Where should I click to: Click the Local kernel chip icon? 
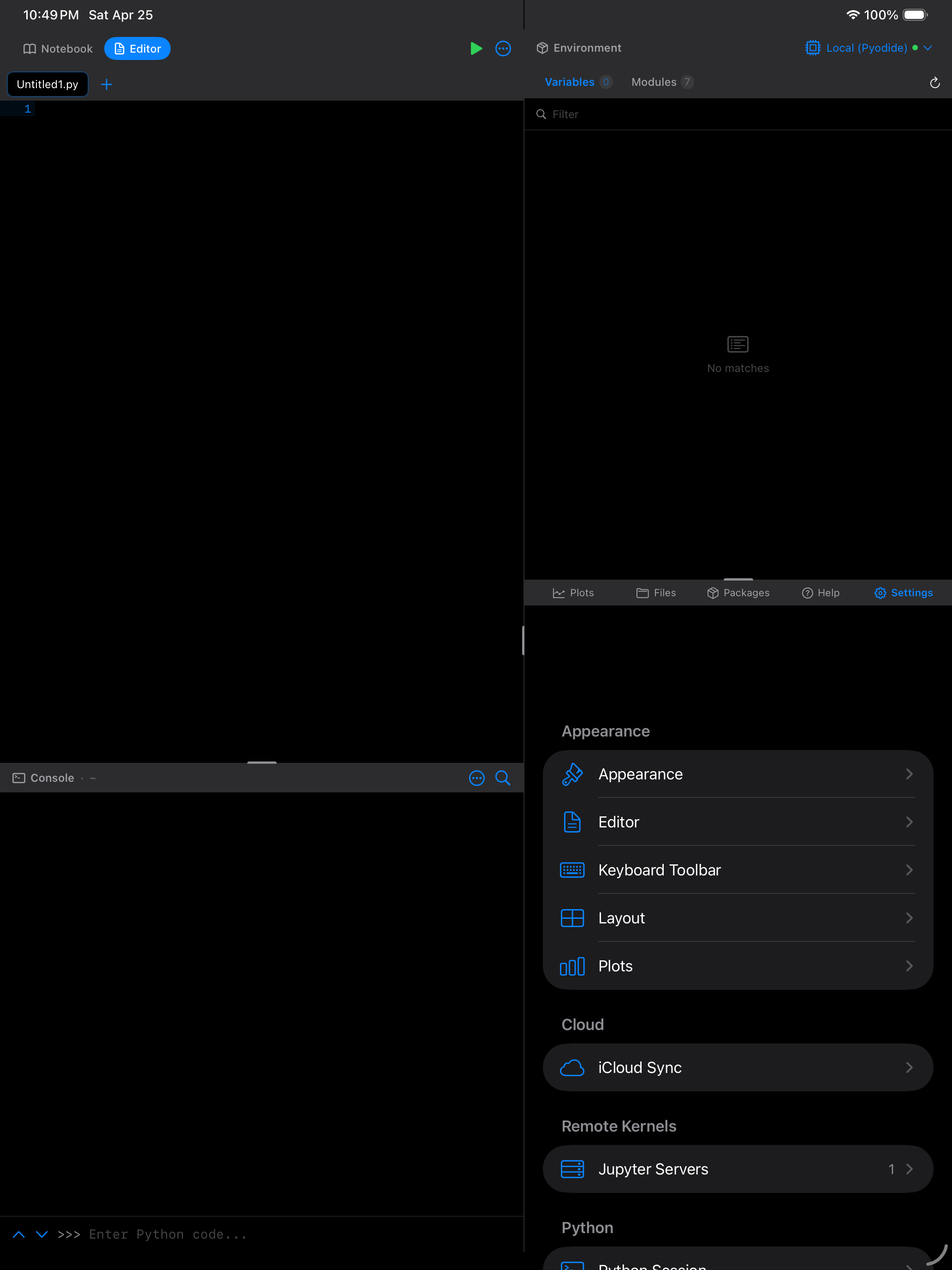tap(813, 48)
